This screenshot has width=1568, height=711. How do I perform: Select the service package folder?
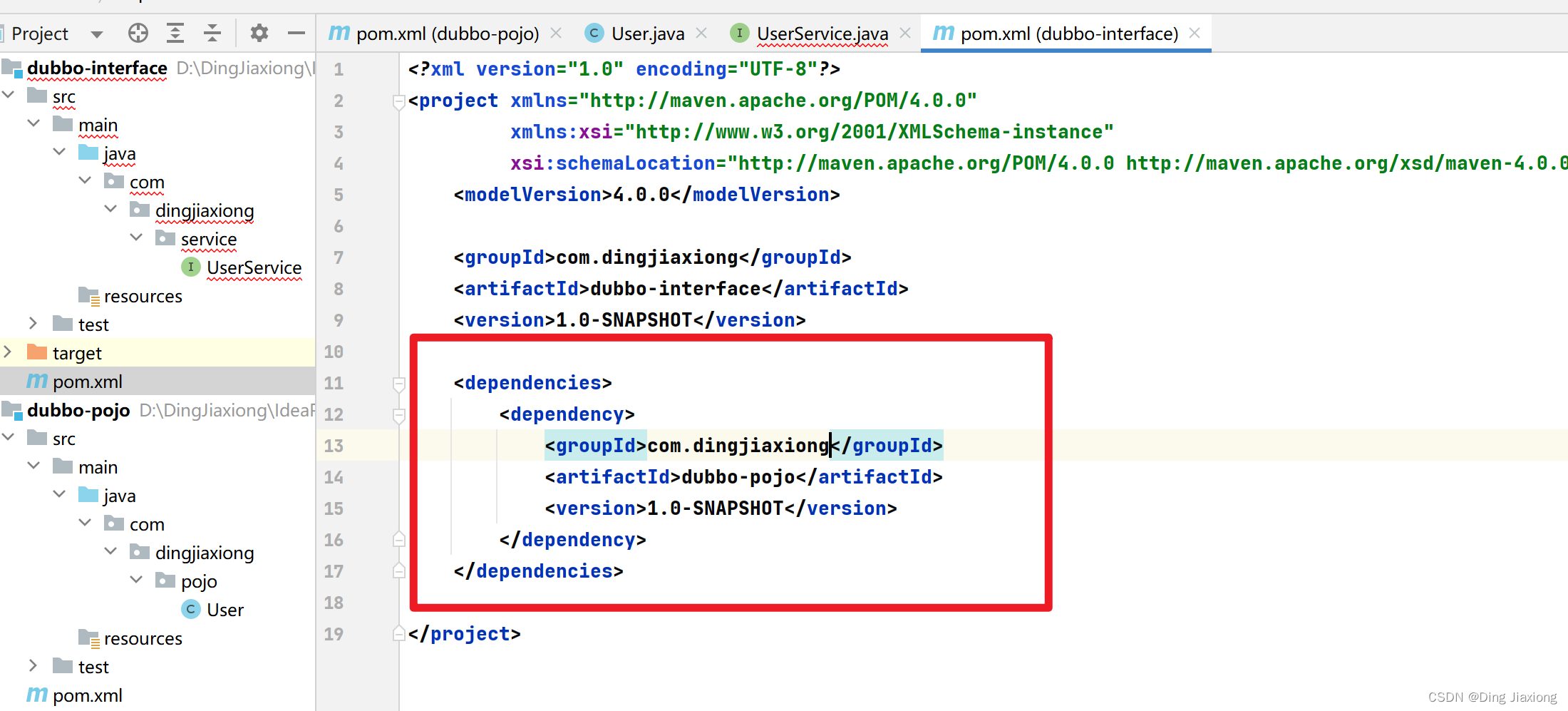209,239
